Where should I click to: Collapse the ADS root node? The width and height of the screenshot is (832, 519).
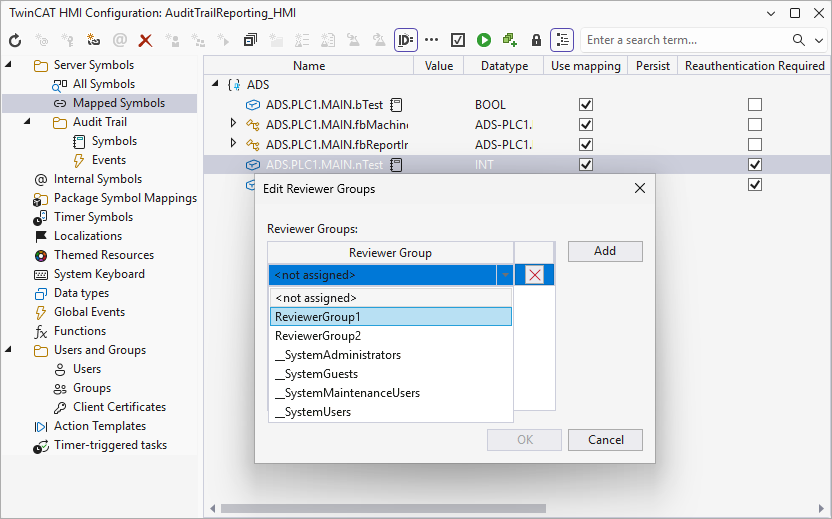pos(215,84)
